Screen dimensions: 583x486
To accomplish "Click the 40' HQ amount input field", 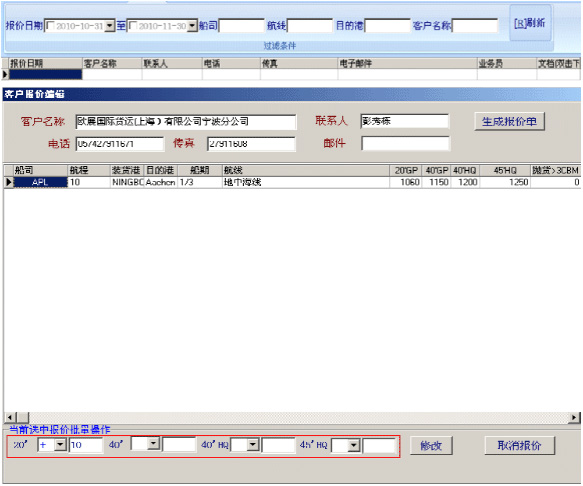I will click(278, 445).
